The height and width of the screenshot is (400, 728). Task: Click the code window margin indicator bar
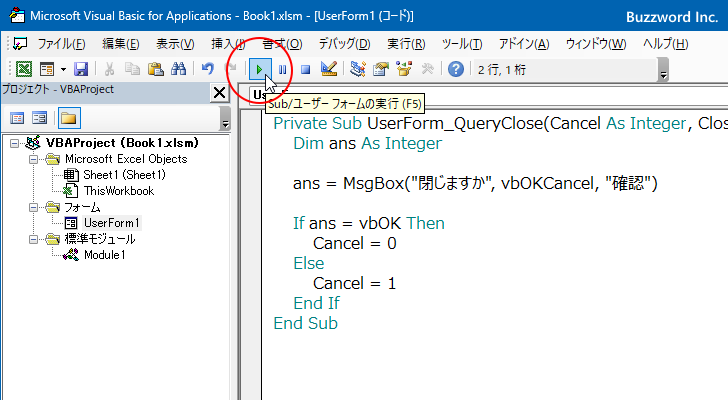pyautogui.click(x=251, y=255)
